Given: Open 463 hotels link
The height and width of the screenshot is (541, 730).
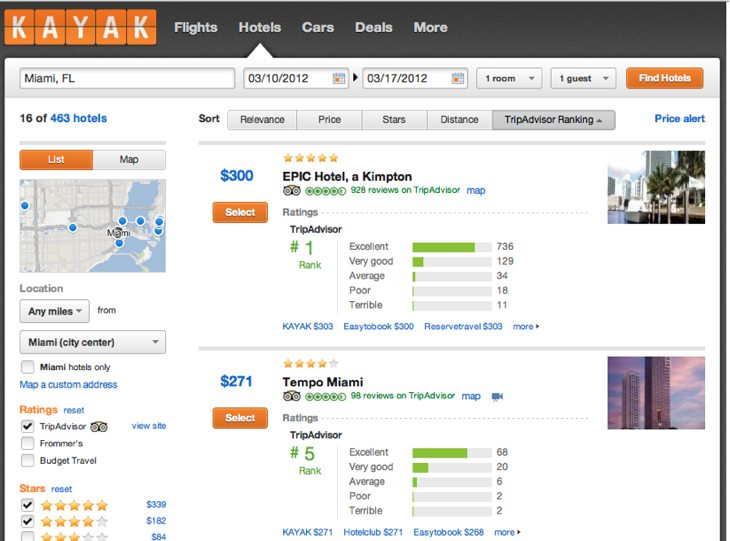Looking at the screenshot, I should [79, 118].
